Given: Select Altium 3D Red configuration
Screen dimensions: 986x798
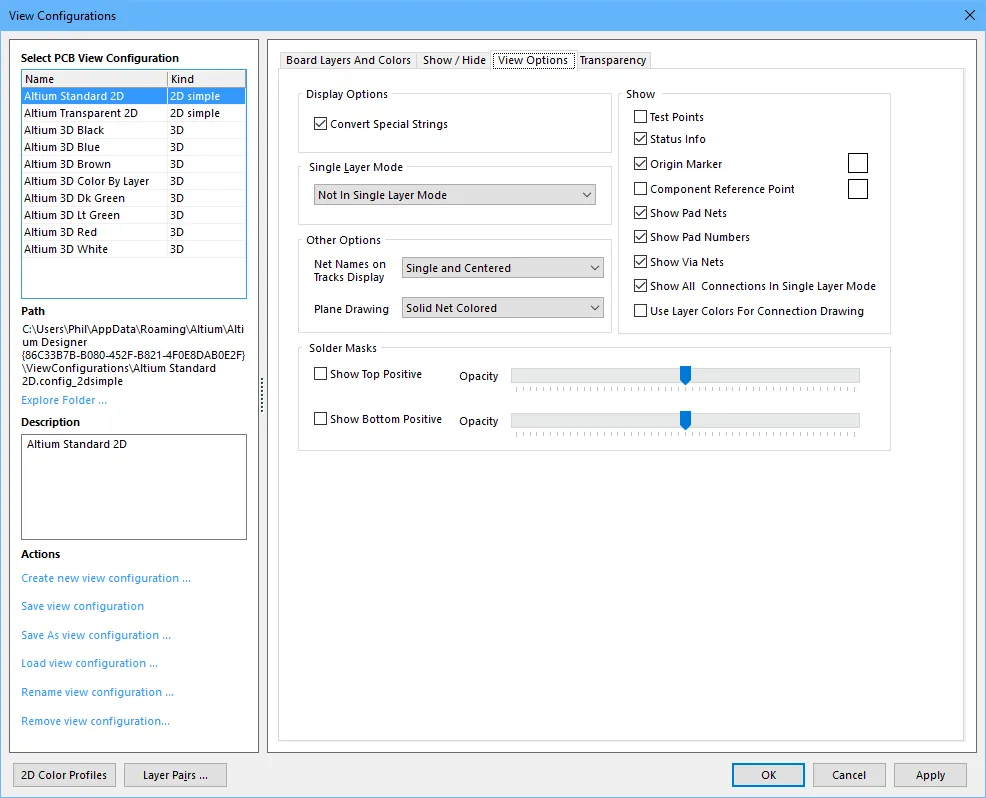Looking at the screenshot, I should (x=134, y=232).
